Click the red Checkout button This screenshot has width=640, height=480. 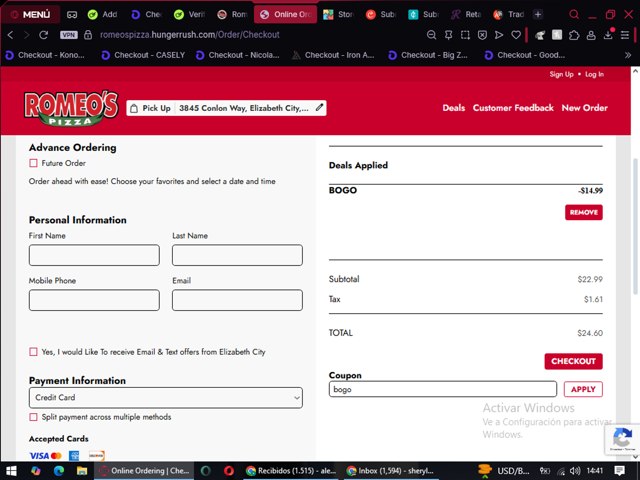pos(573,361)
